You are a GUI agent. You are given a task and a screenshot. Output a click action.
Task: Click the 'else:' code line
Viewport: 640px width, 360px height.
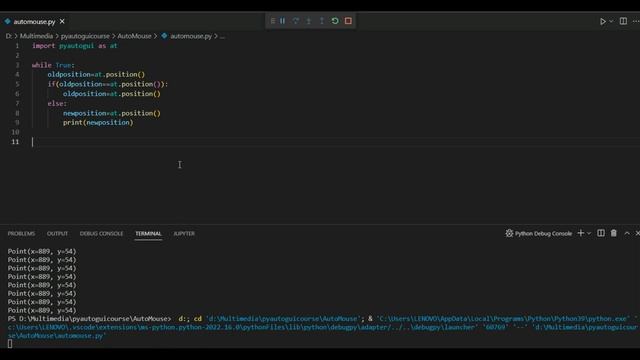pyautogui.click(x=57, y=103)
